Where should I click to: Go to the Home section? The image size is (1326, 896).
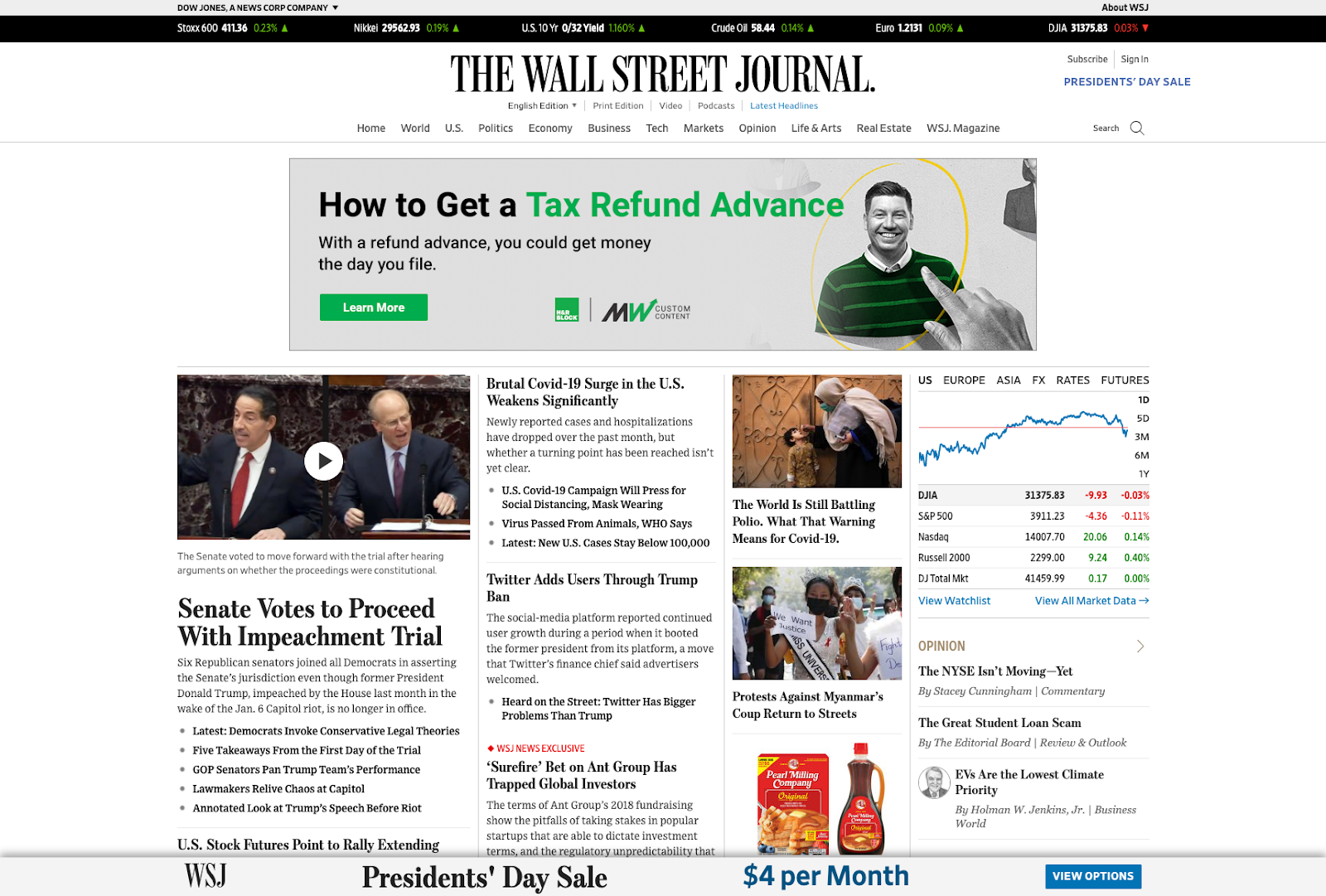pyautogui.click(x=371, y=128)
